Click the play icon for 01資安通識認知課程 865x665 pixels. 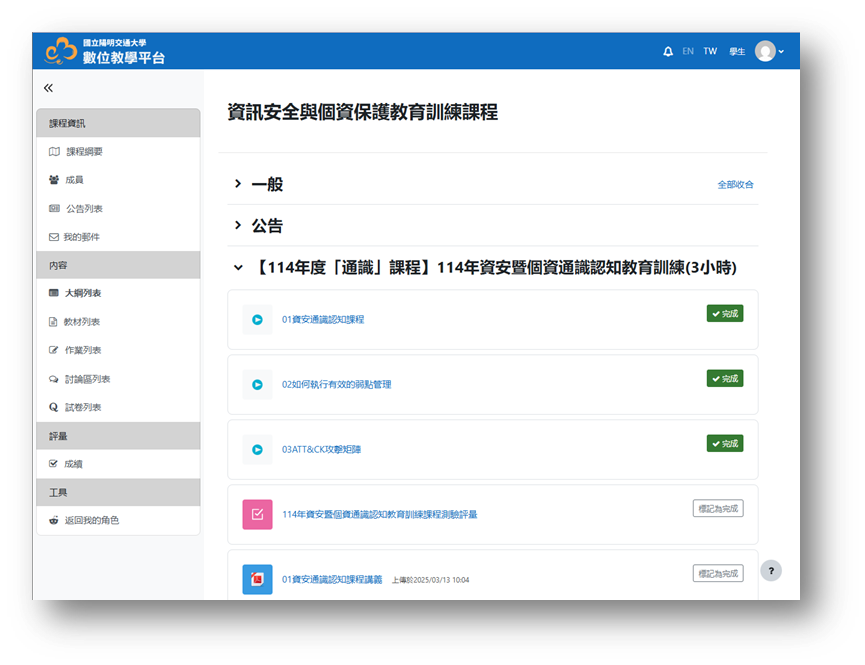257,320
